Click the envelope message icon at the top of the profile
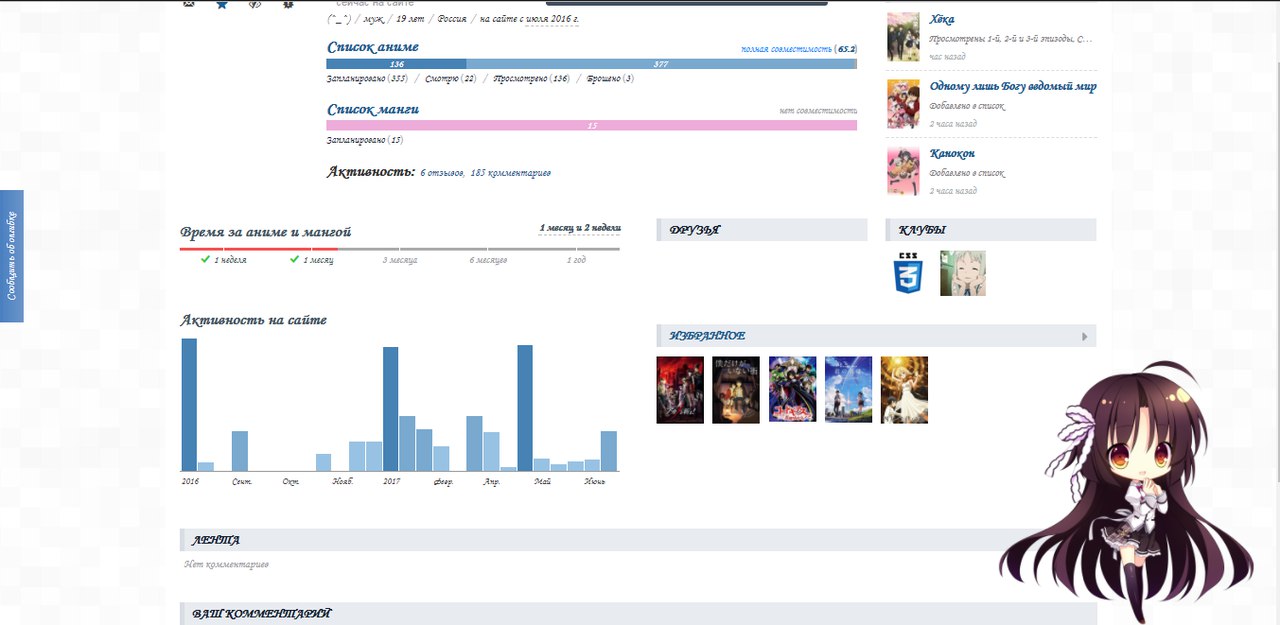The image size is (1280, 625). [x=189, y=3]
